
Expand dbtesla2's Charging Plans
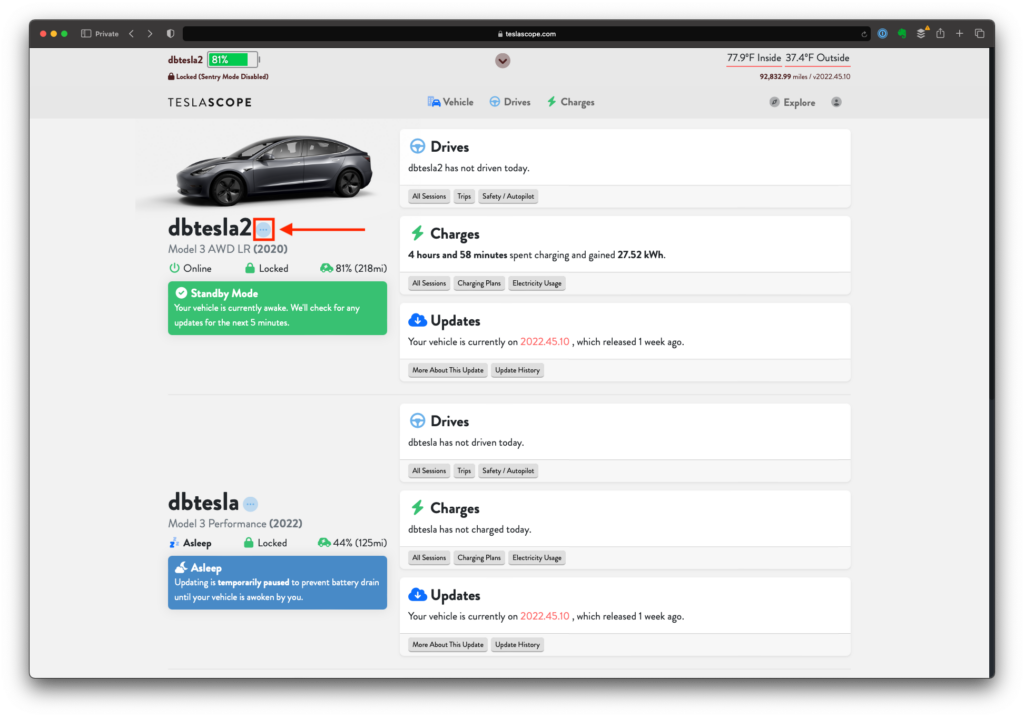pyautogui.click(x=479, y=283)
